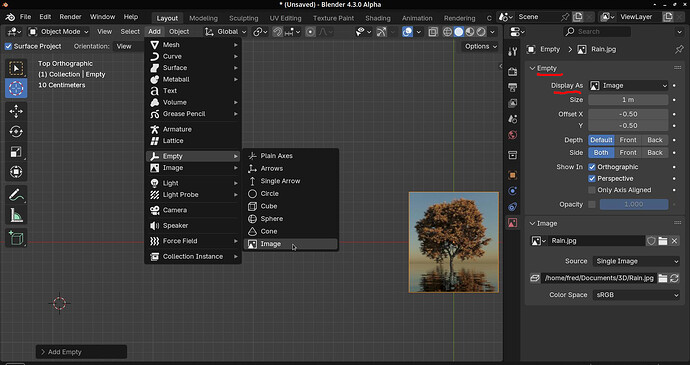This screenshot has width=690, height=365.
Task: Set Side to Back
Action: coord(655,152)
